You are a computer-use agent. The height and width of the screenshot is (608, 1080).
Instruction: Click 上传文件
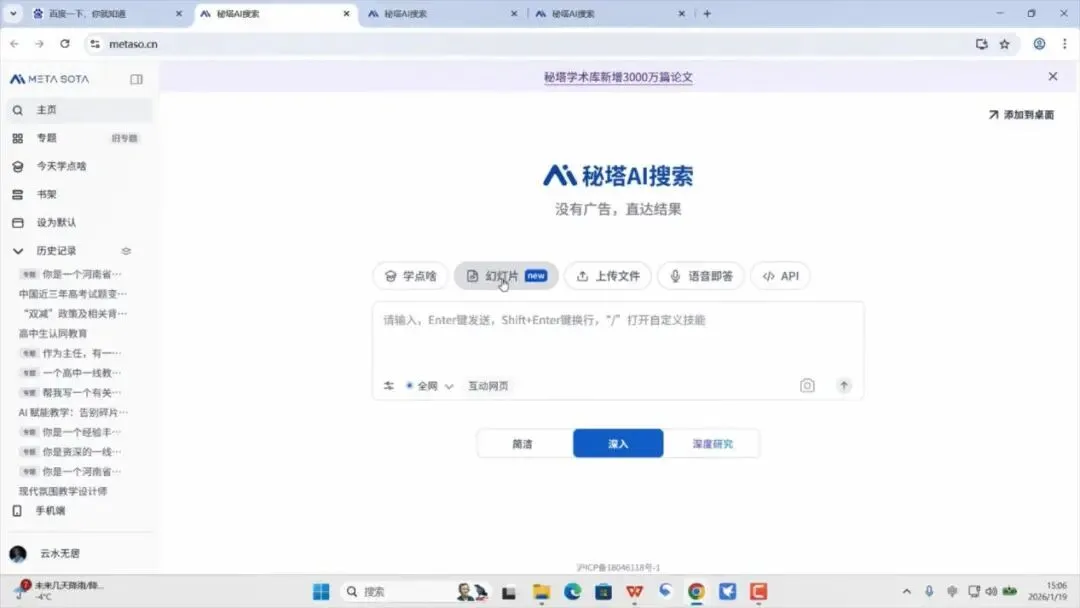[608, 276]
